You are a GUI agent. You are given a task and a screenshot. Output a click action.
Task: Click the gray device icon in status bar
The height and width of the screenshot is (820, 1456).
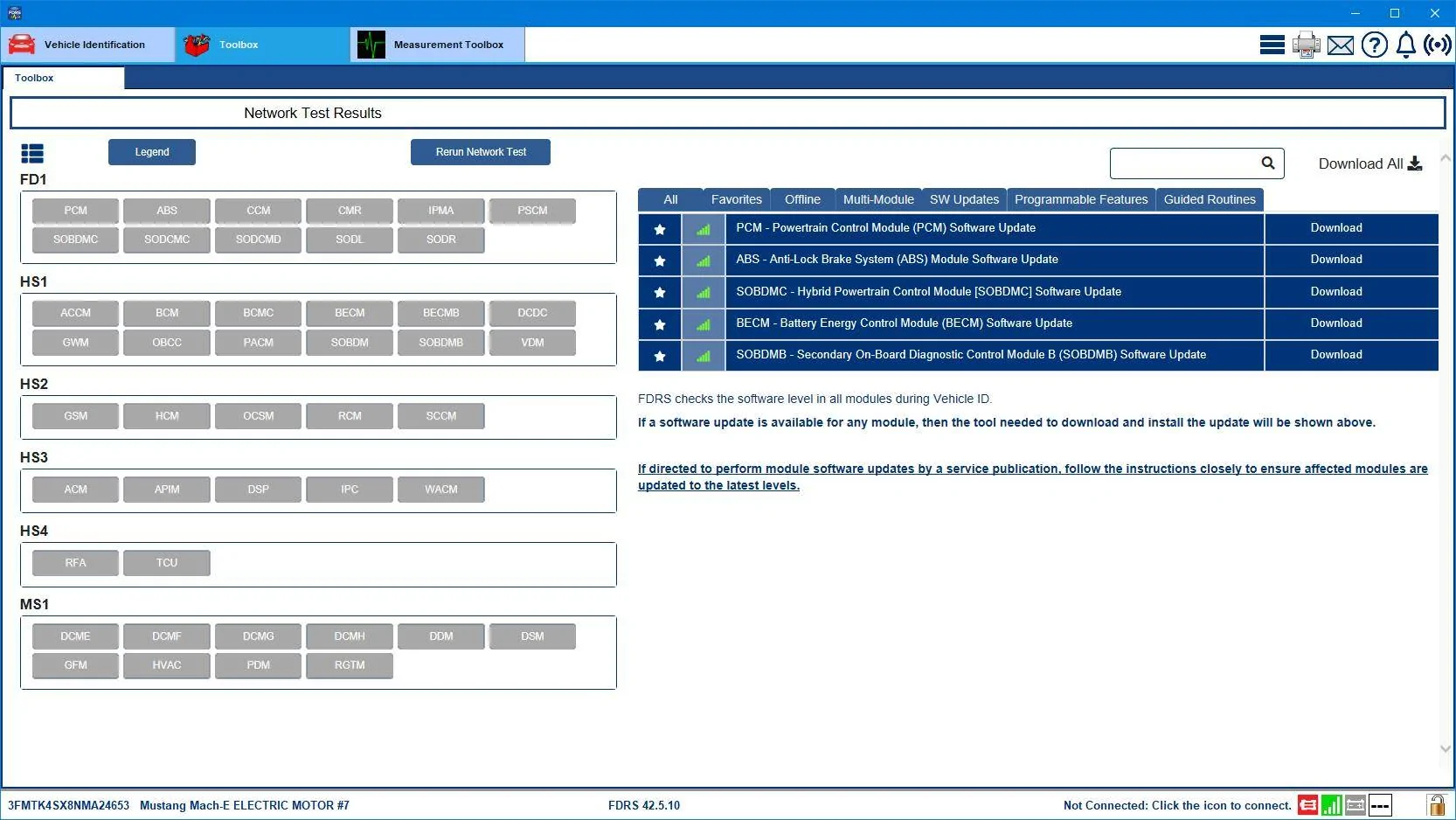tap(1355, 805)
